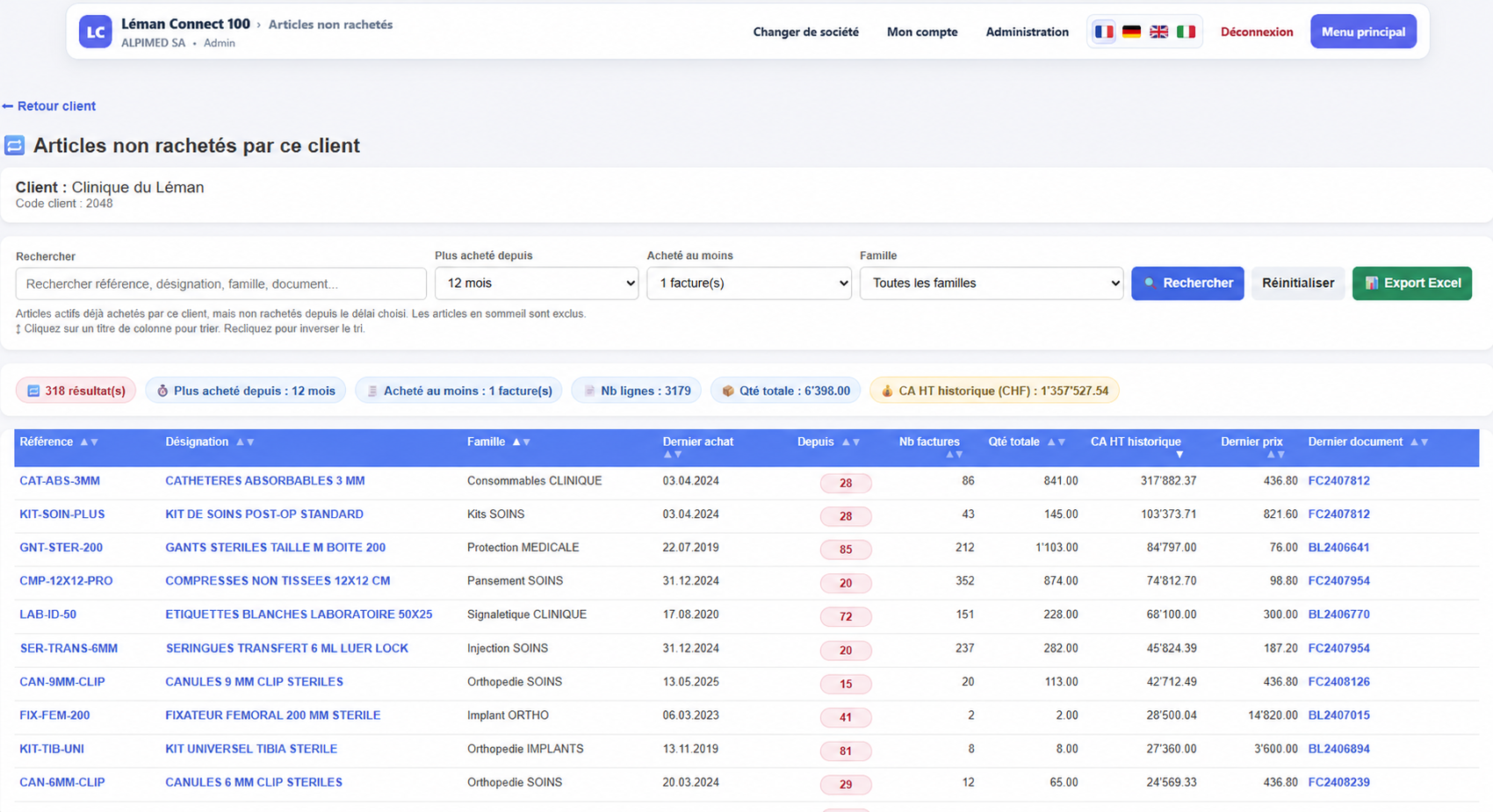This screenshot has height=812, width=1493.
Task: Open the Menu principal button
Action: 1363,32
